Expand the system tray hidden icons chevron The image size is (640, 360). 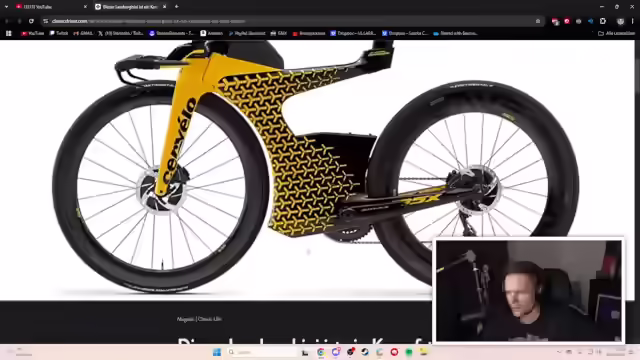click(559, 352)
